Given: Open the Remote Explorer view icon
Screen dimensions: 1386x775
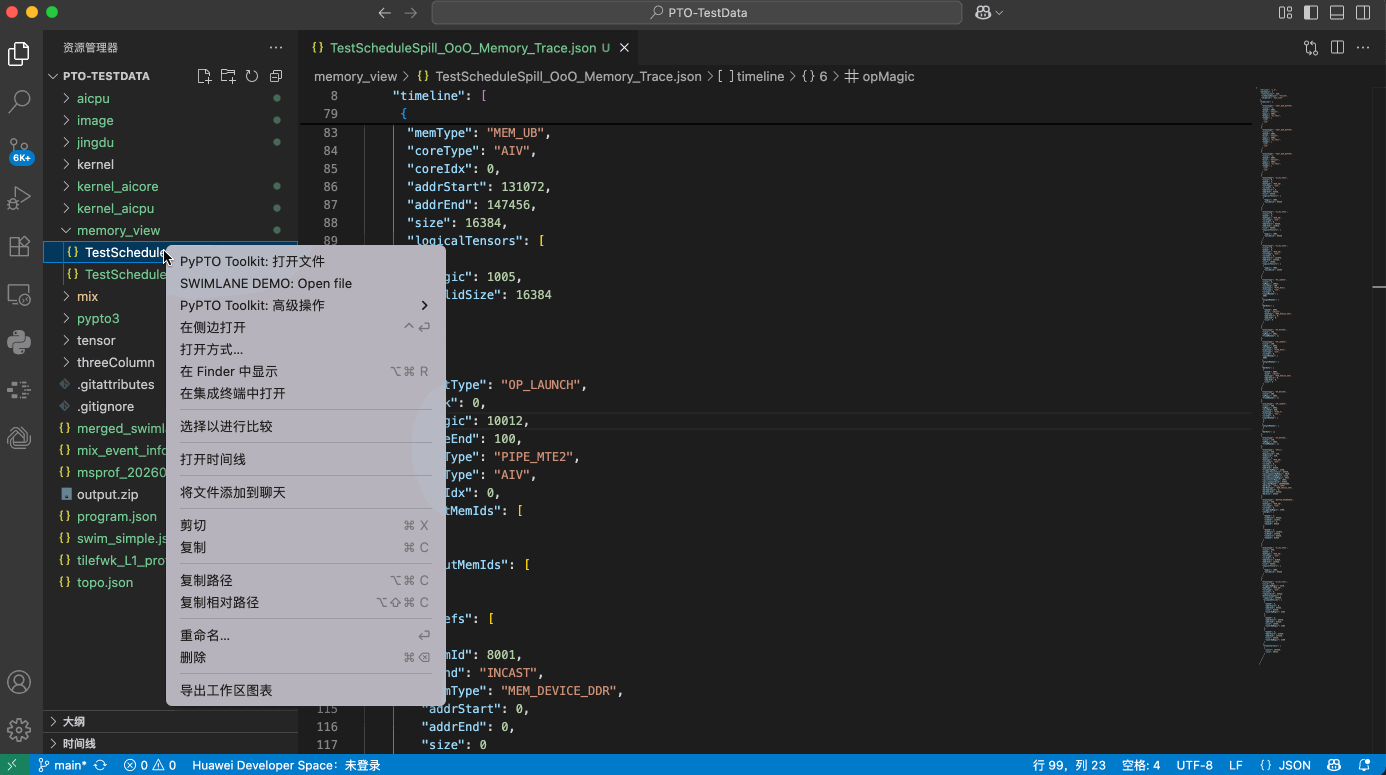Looking at the screenshot, I should (x=19, y=294).
